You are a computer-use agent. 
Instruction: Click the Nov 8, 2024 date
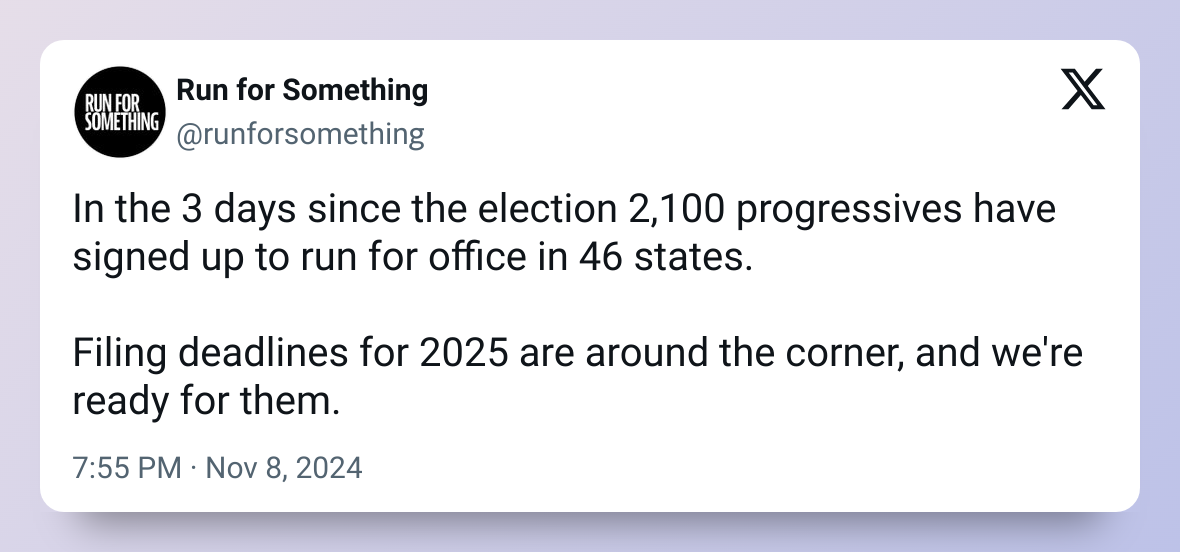(x=283, y=467)
